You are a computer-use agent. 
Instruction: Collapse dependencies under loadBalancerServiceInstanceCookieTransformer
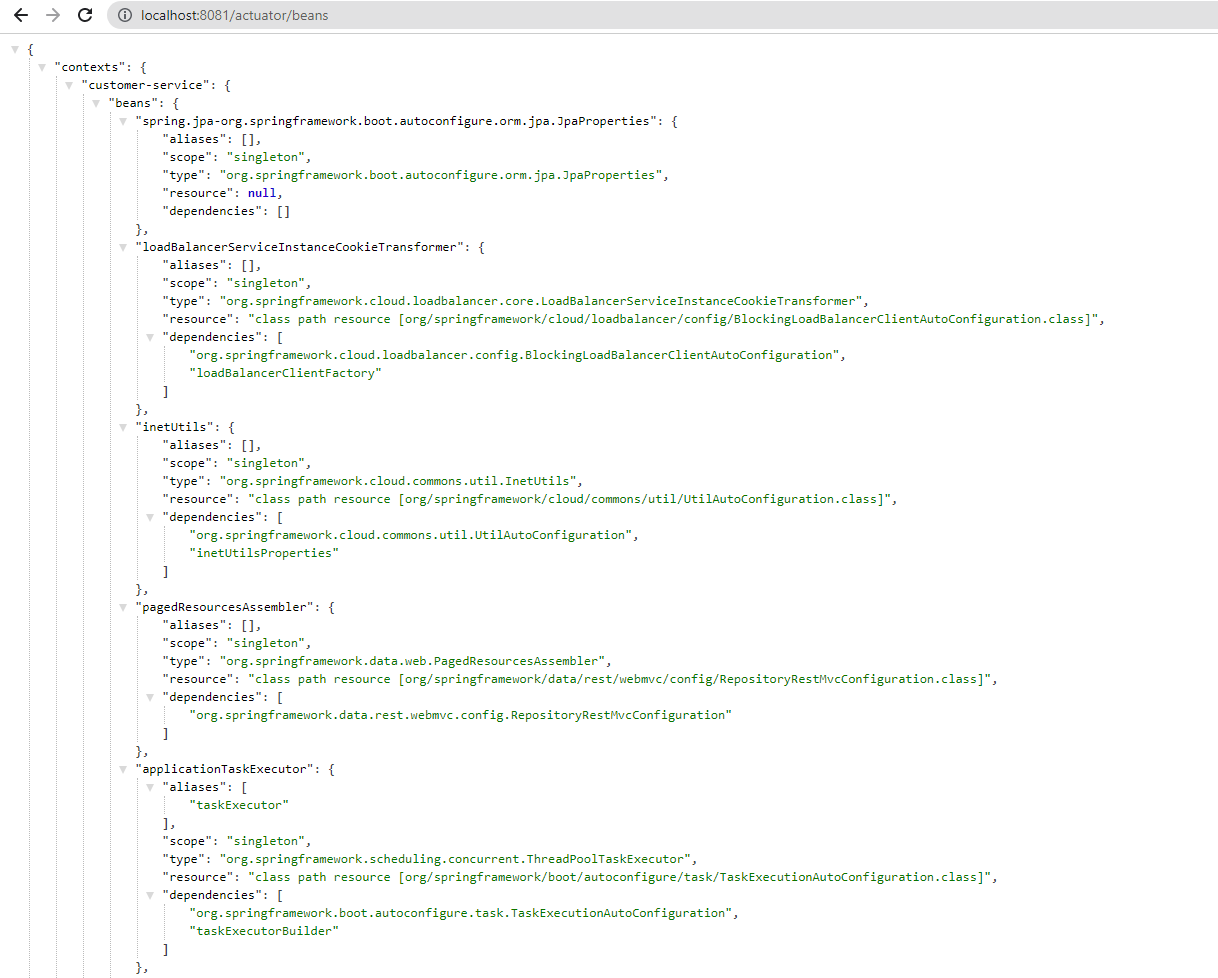150,336
